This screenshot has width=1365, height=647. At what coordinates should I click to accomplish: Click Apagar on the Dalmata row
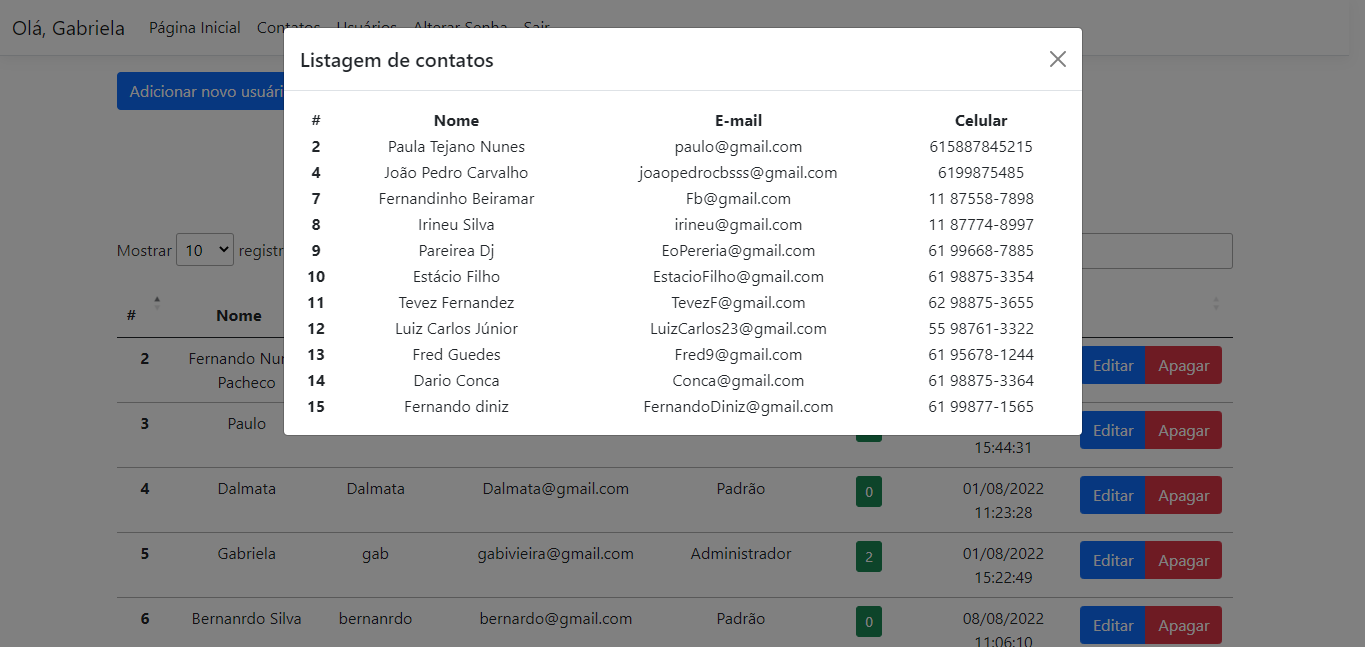coord(1183,494)
